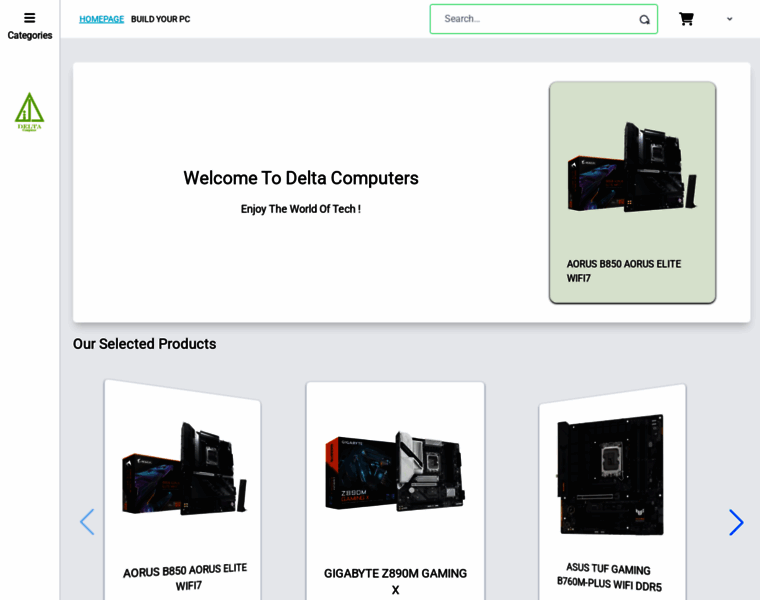The width and height of the screenshot is (760, 600).
Task: Focus the Search input field
Action: coord(543,19)
